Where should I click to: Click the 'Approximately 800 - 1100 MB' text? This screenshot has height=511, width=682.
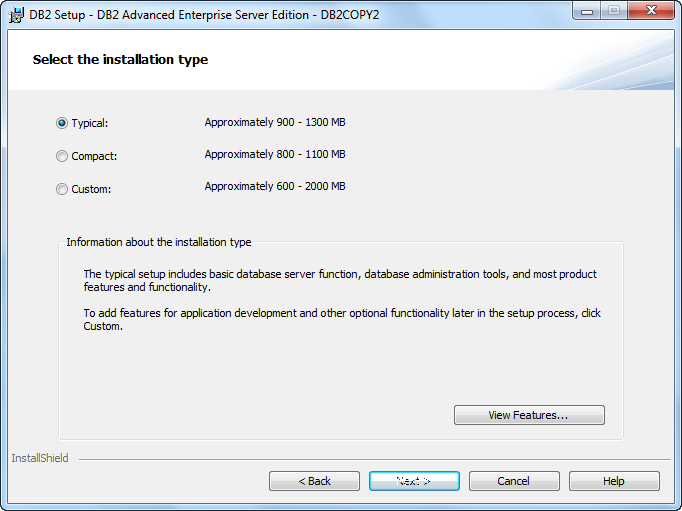tap(275, 154)
